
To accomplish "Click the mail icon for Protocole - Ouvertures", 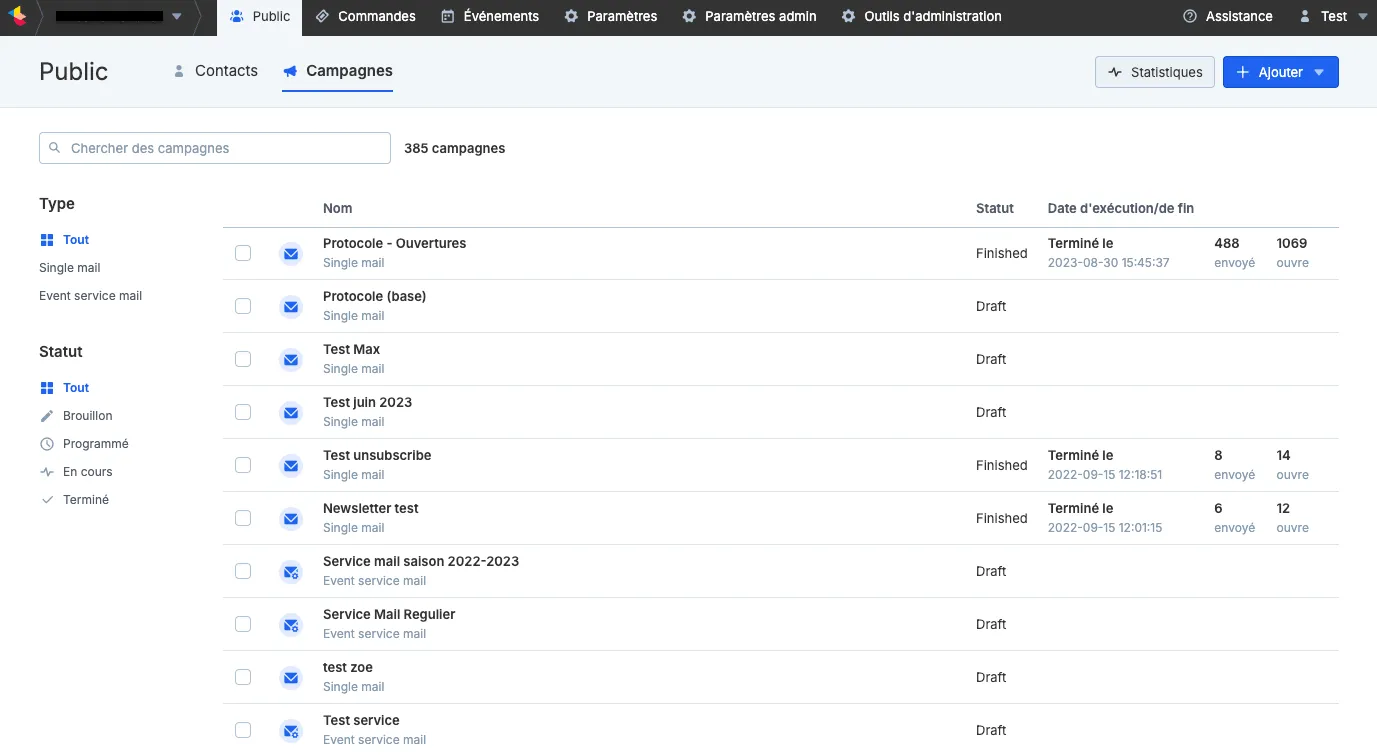I will point(291,254).
